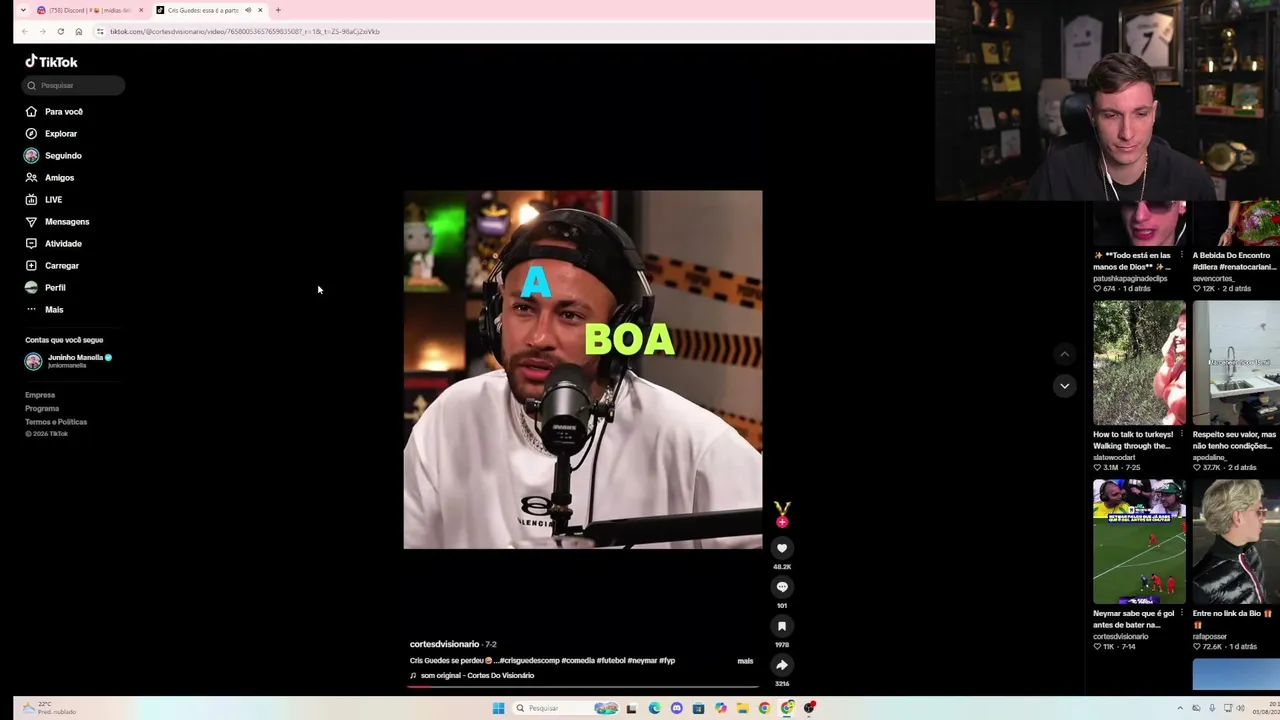The image size is (1280, 720).
Task: Switch to the Discord browser tab
Action: click(x=90, y=10)
